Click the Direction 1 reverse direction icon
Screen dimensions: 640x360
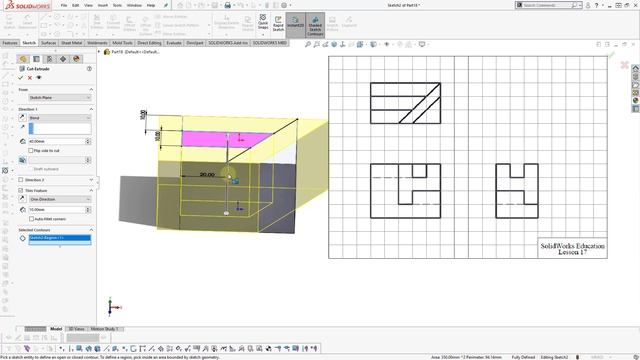pyautogui.click(x=22, y=118)
